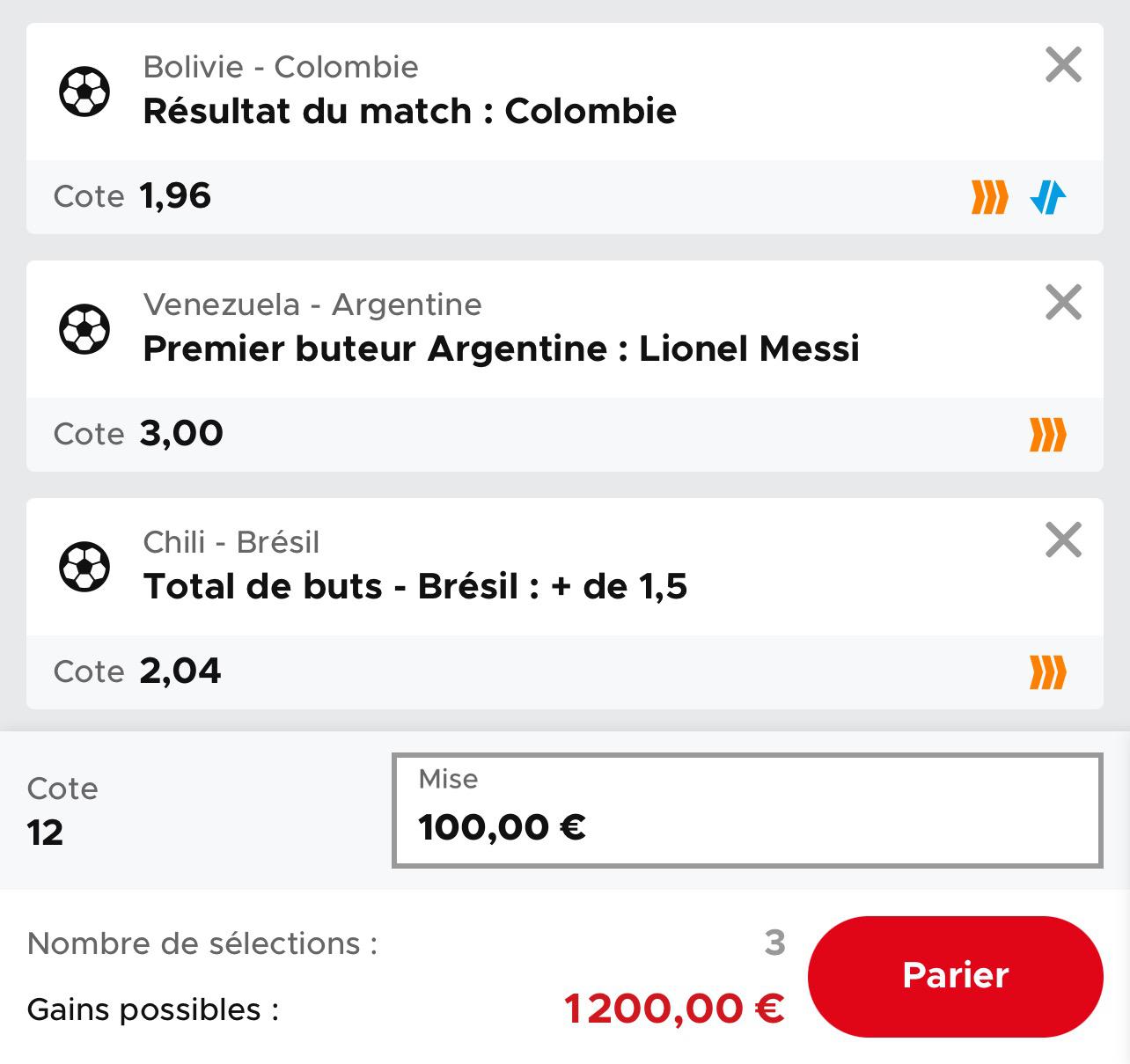Remove the Bolivie - Colombie selection

[x=1063, y=65]
